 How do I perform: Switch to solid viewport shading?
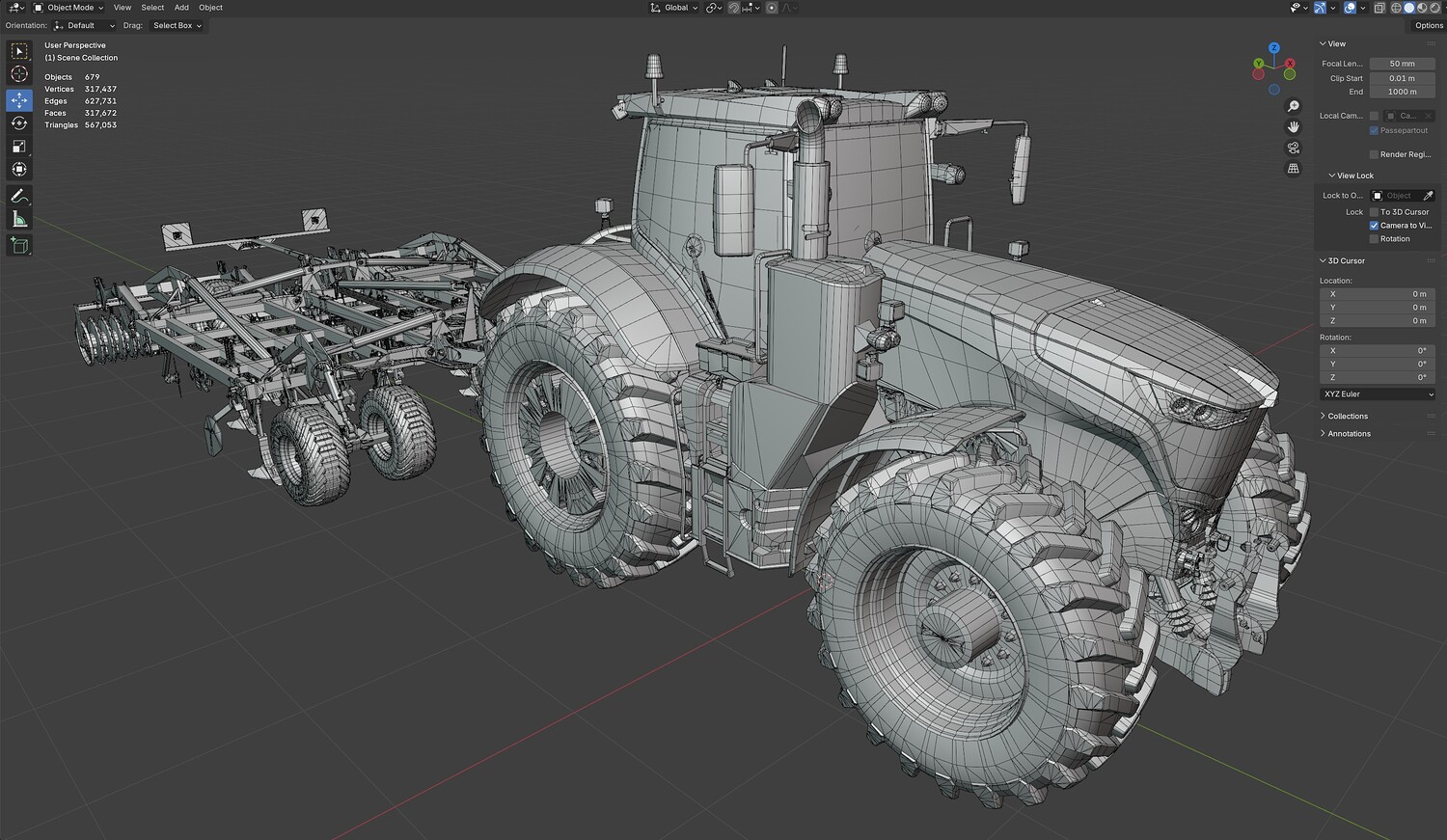[1408, 8]
